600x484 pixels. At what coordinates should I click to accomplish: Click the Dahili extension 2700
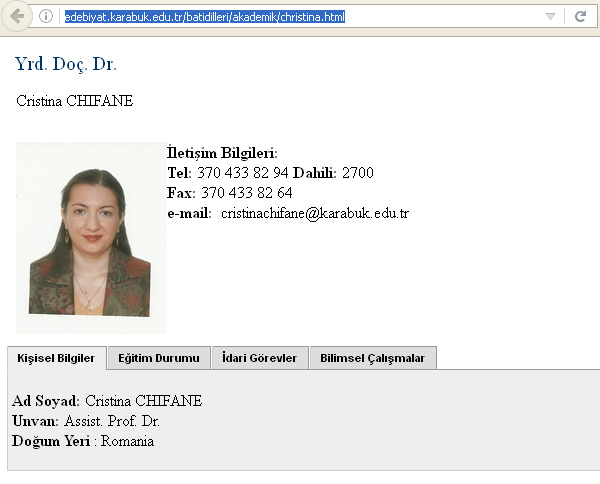pyautogui.click(x=357, y=173)
